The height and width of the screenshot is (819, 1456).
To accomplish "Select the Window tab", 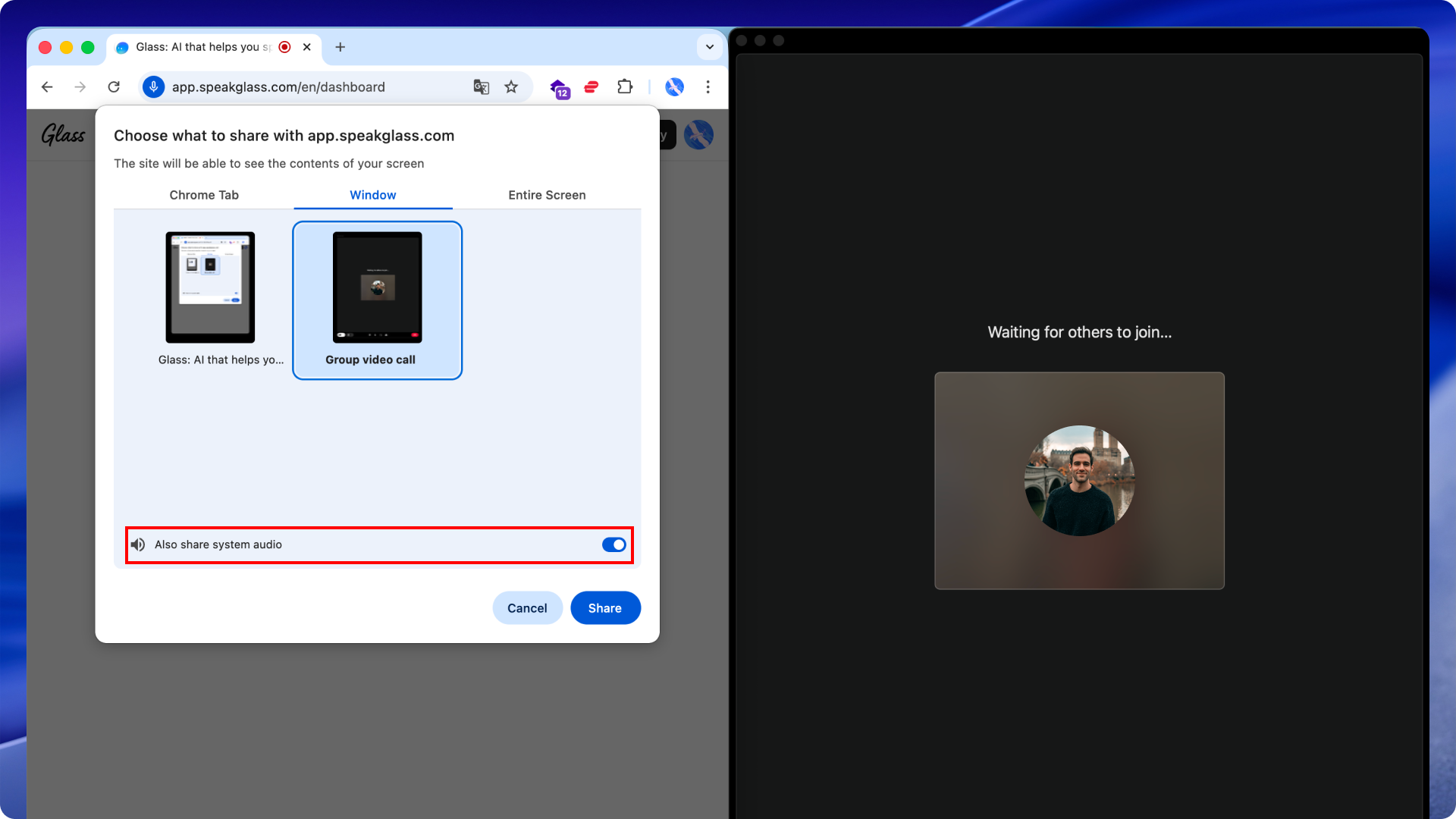I will tap(372, 195).
